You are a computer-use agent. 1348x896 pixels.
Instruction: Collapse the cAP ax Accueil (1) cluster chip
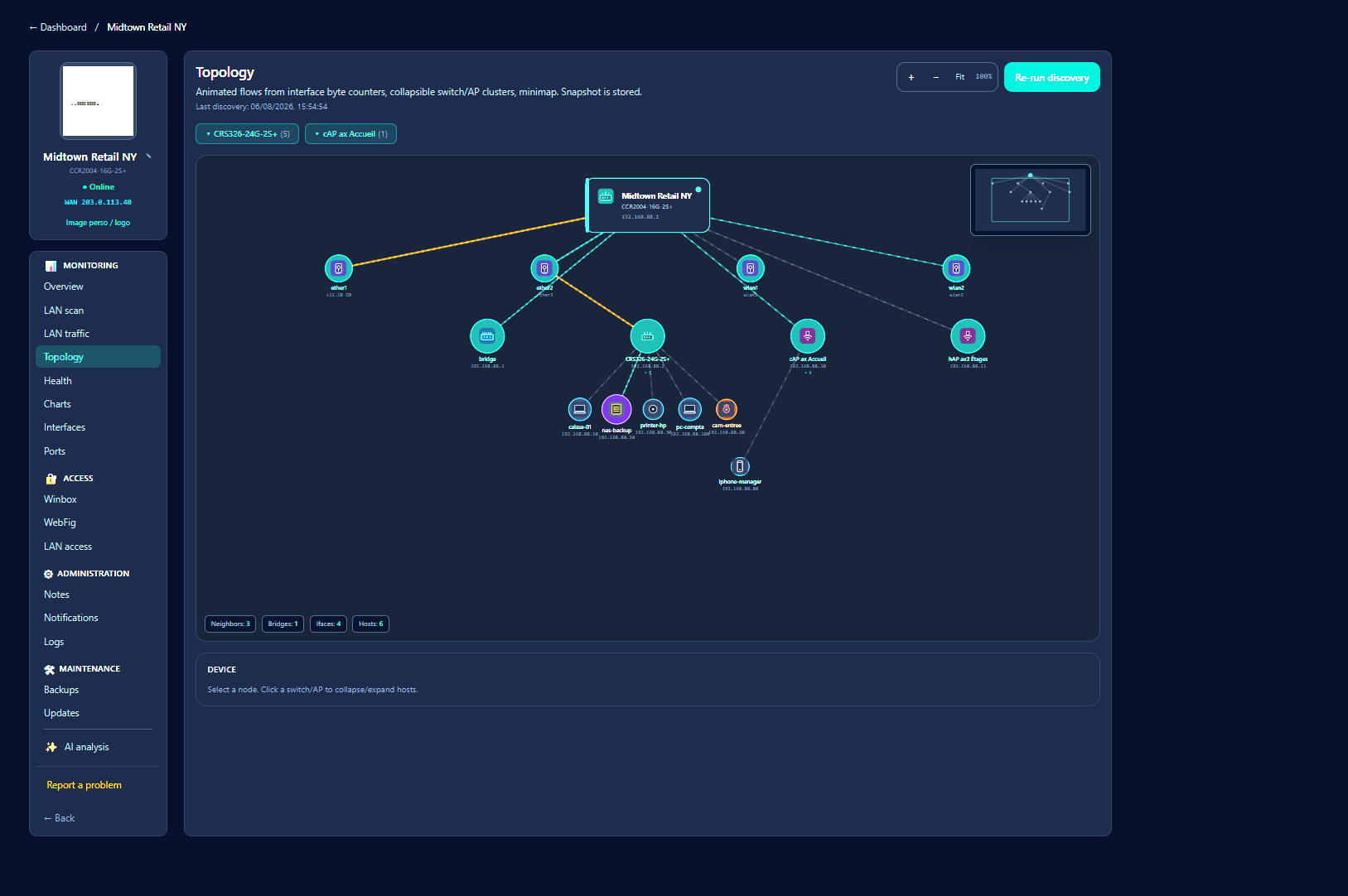coord(351,134)
